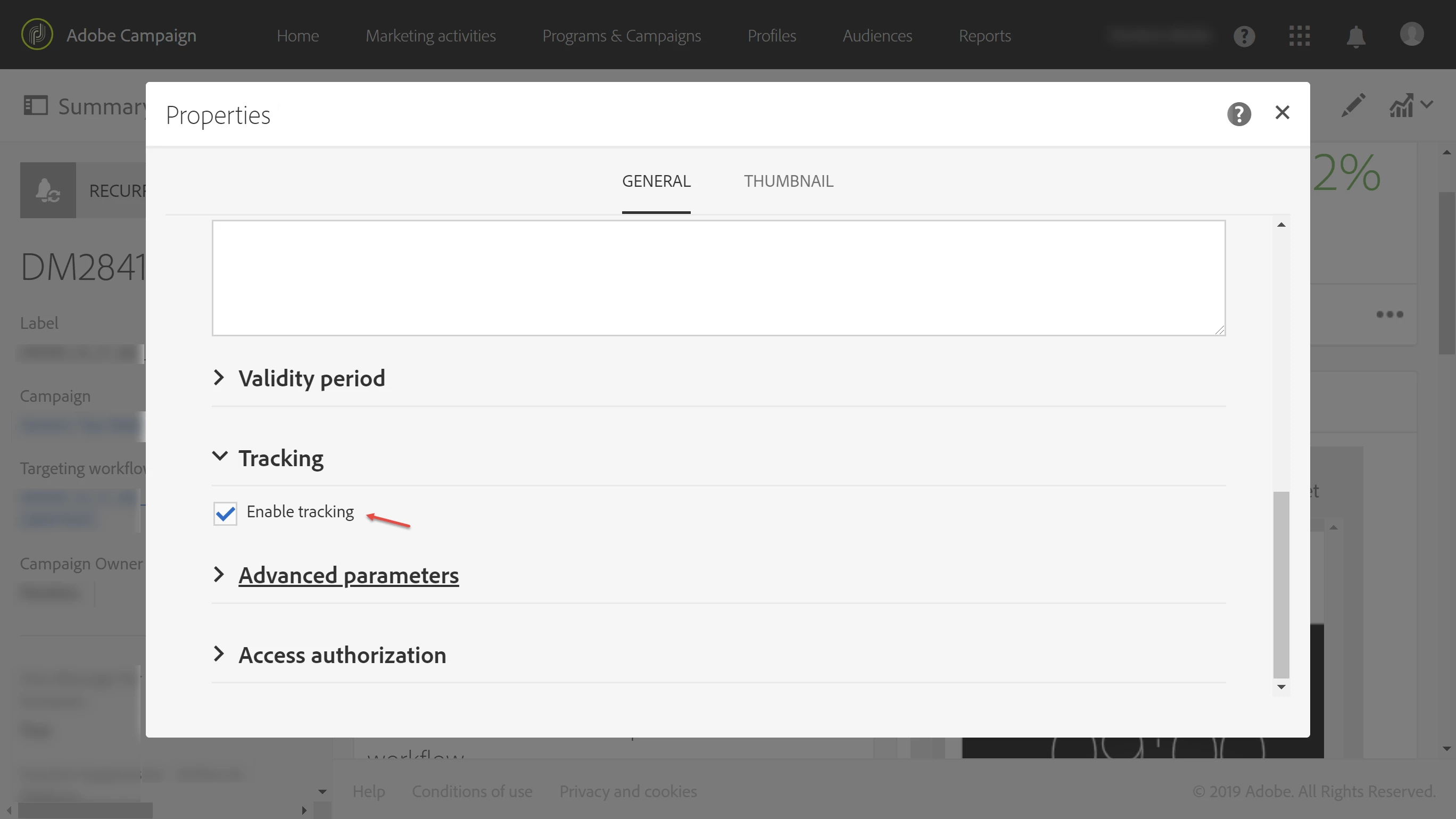Expand the Advanced parameters section

tap(348, 575)
